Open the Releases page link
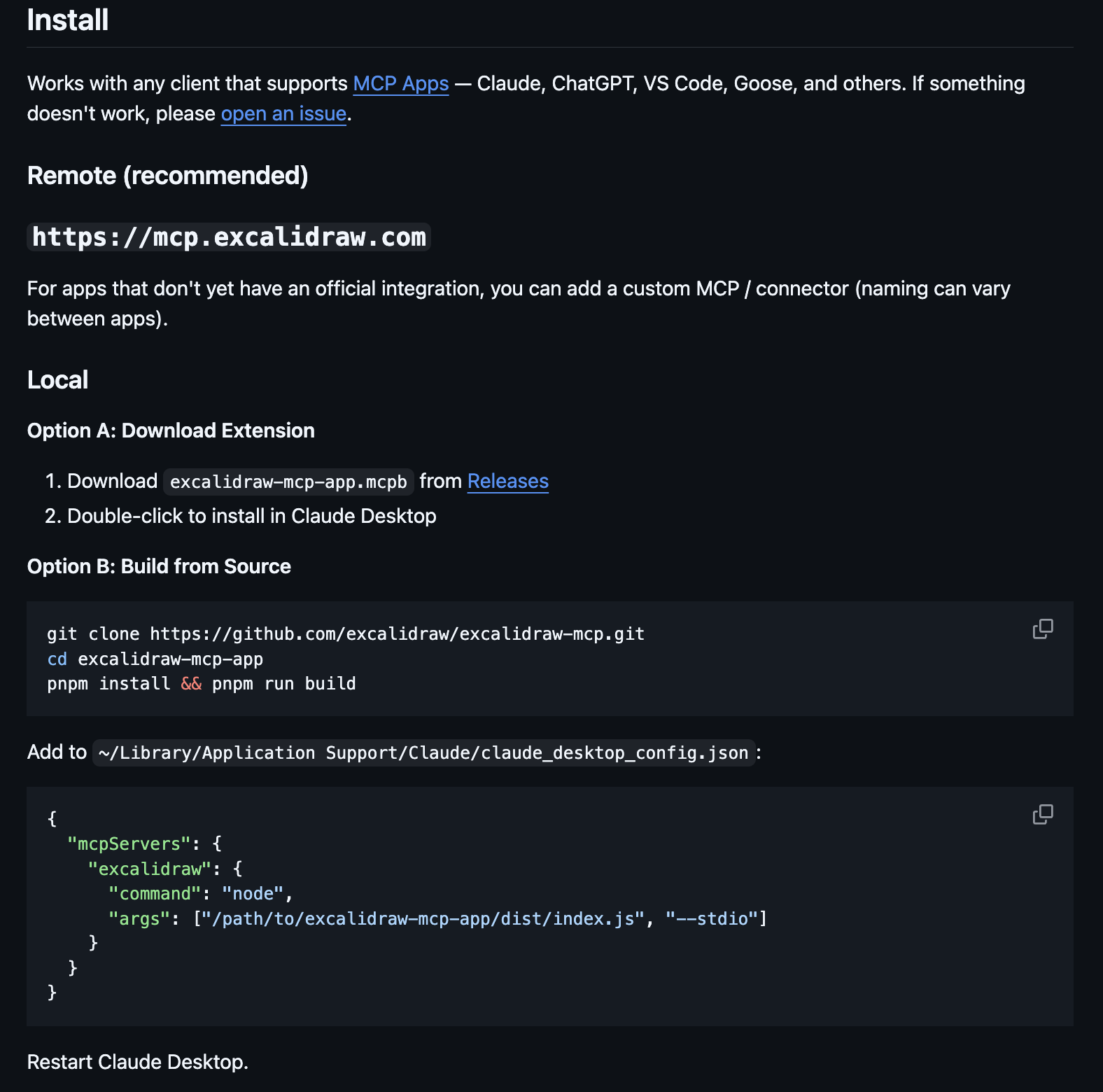The image size is (1103, 1092). (507, 481)
